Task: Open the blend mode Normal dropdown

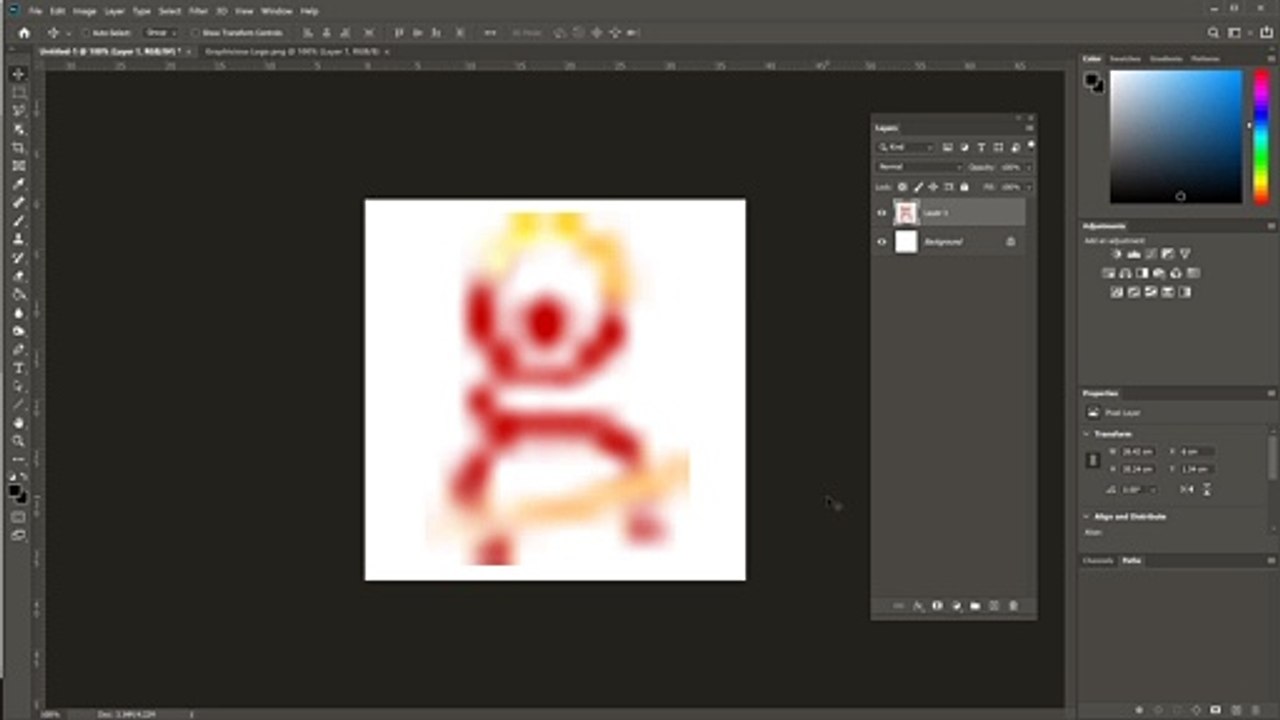Action: [919, 167]
